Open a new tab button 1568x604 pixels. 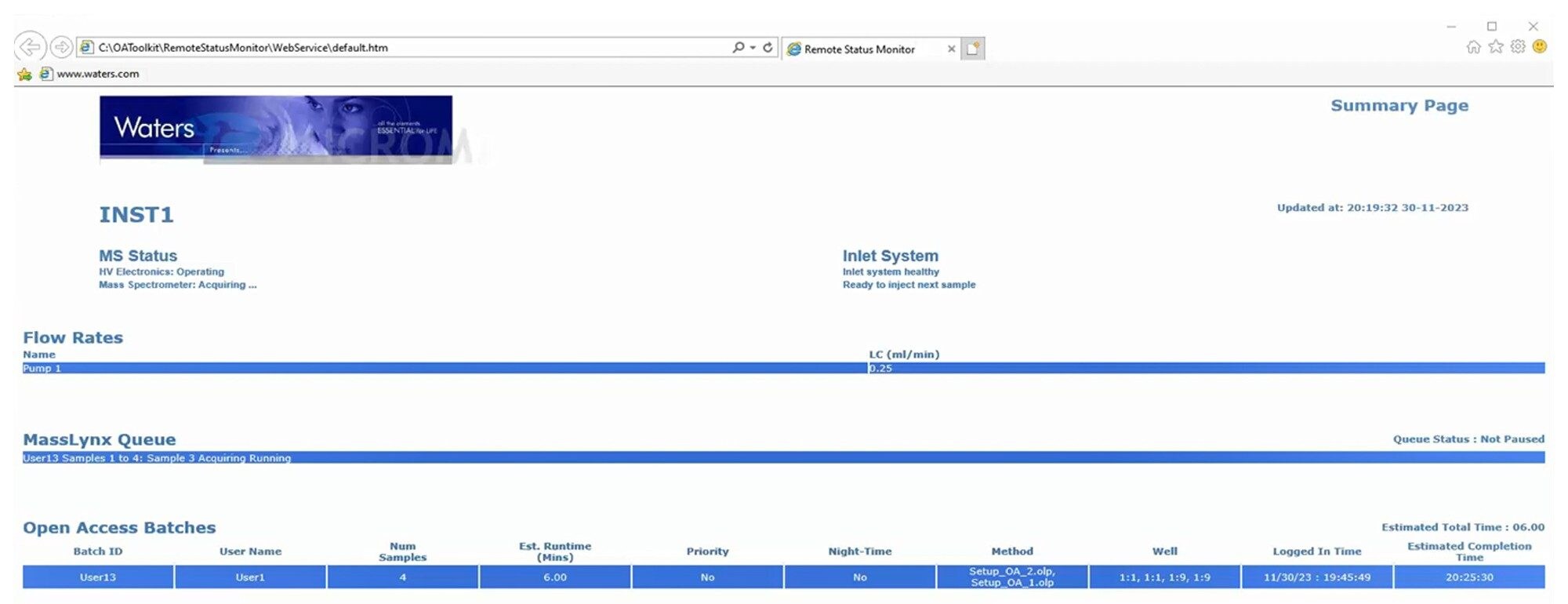pyautogui.click(x=973, y=49)
